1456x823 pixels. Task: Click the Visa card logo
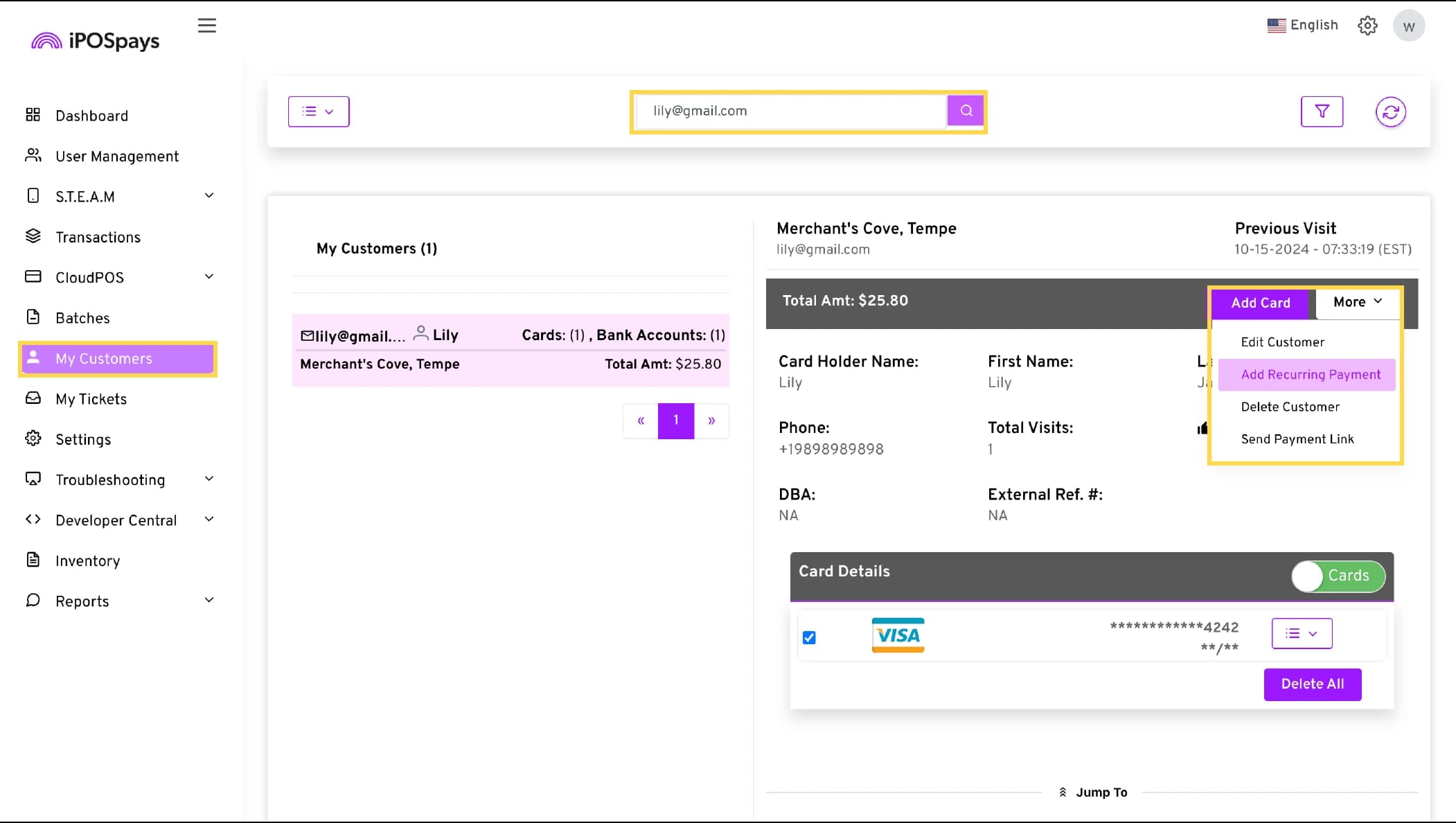pyautogui.click(x=898, y=635)
